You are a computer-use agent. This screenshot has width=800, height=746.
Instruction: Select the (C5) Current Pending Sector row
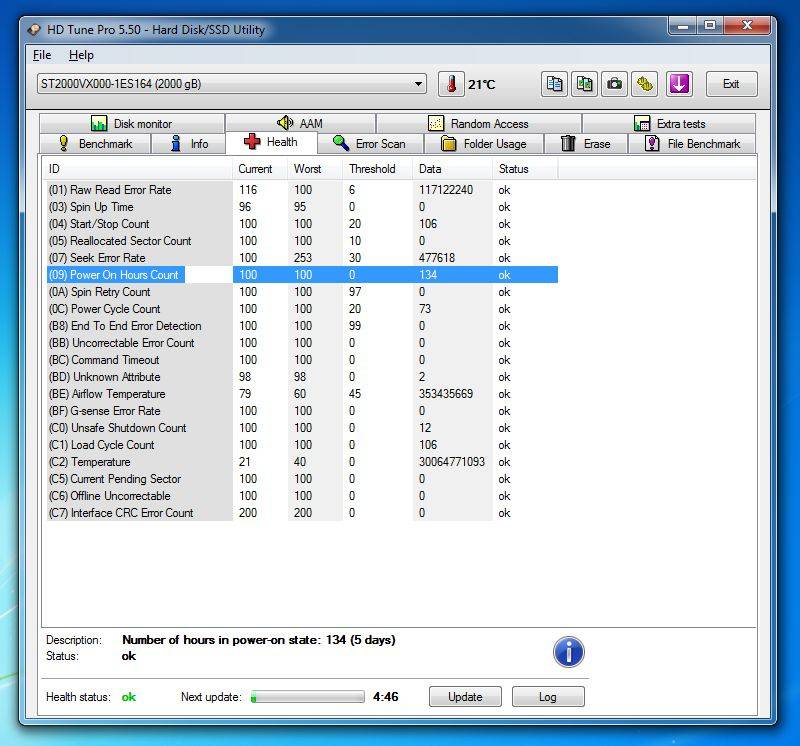point(302,479)
